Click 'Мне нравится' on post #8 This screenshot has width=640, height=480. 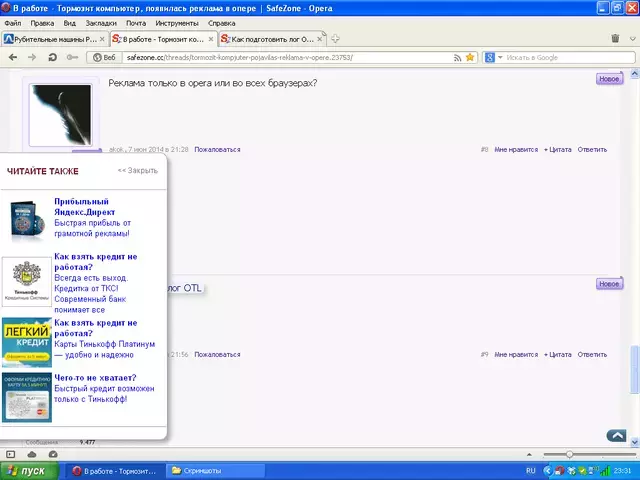(516, 150)
